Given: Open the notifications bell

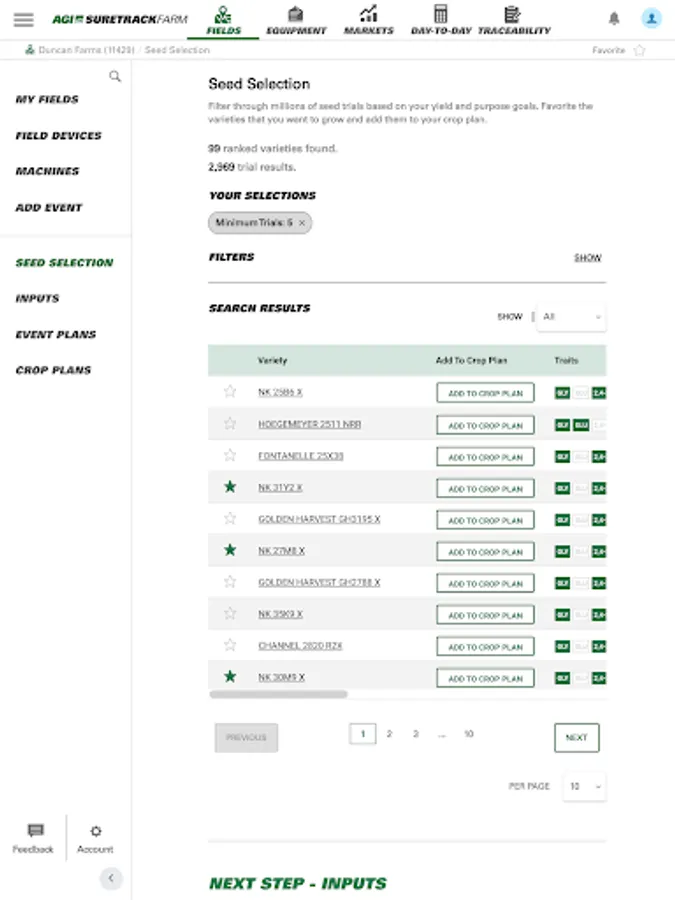Looking at the screenshot, I should coord(614,18).
